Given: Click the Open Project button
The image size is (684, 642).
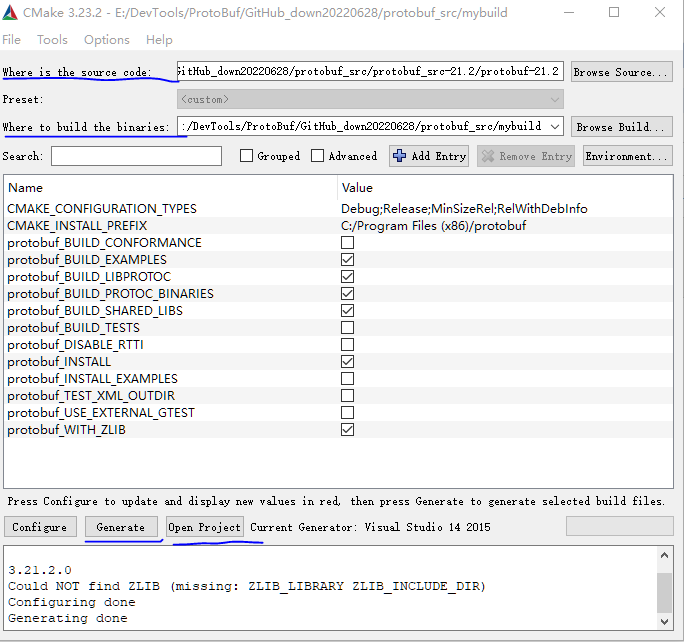Looking at the screenshot, I should point(205,527).
